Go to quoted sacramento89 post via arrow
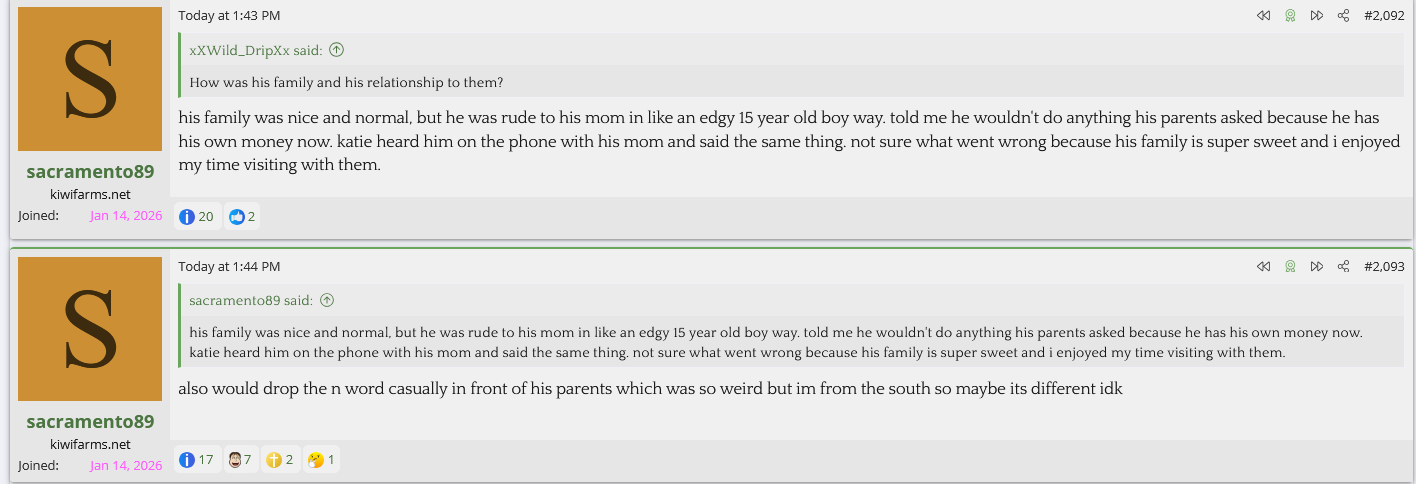 (x=327, y=300)
